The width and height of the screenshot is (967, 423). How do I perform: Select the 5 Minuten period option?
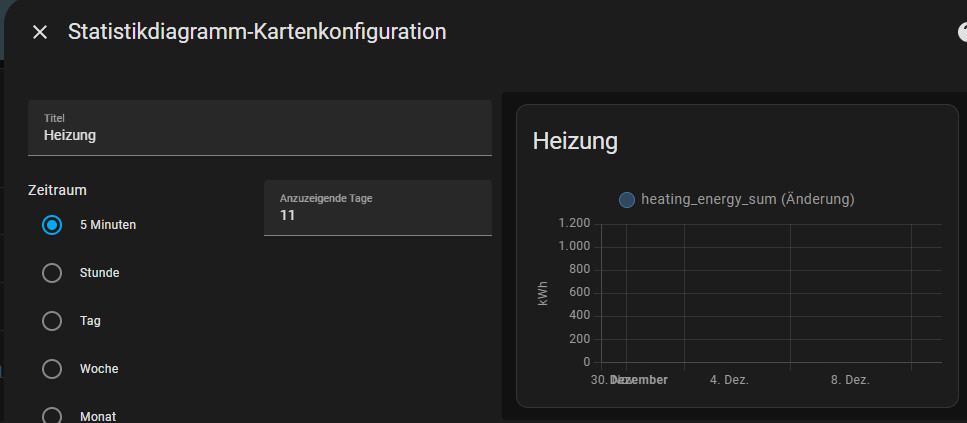click(52, 225)
